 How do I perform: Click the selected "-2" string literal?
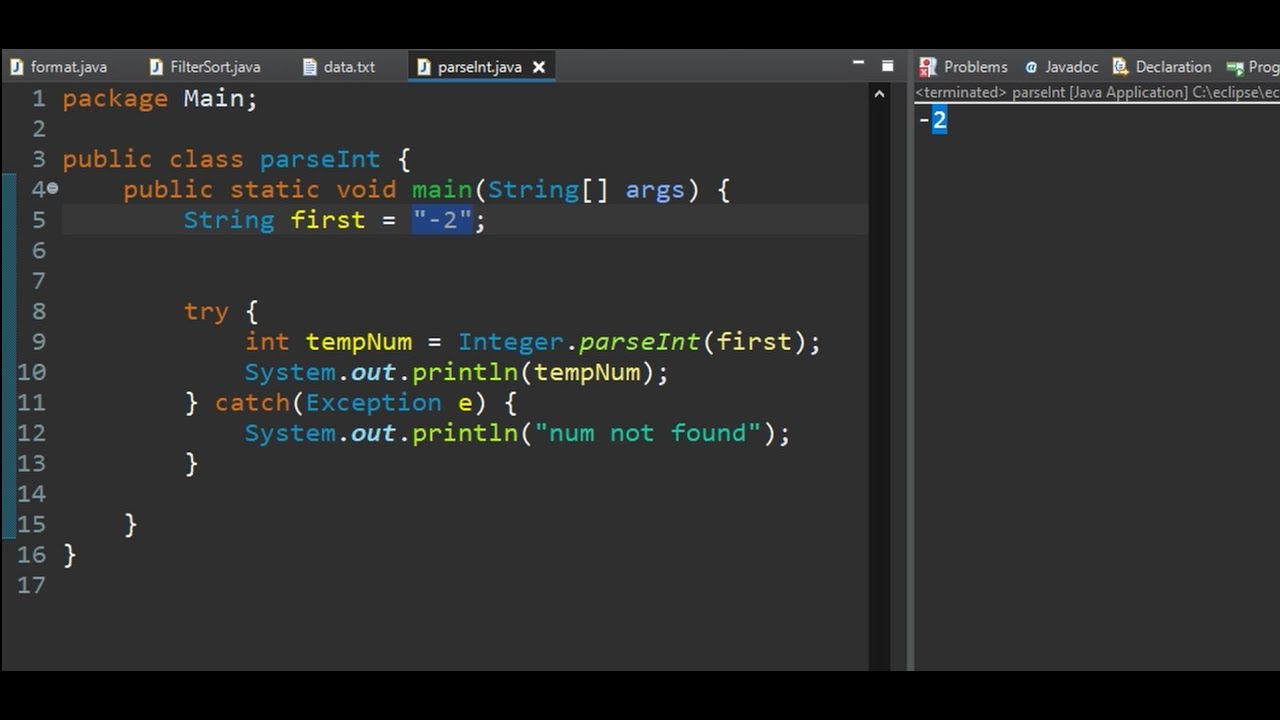pyautogui.click(x=442, y=220)
